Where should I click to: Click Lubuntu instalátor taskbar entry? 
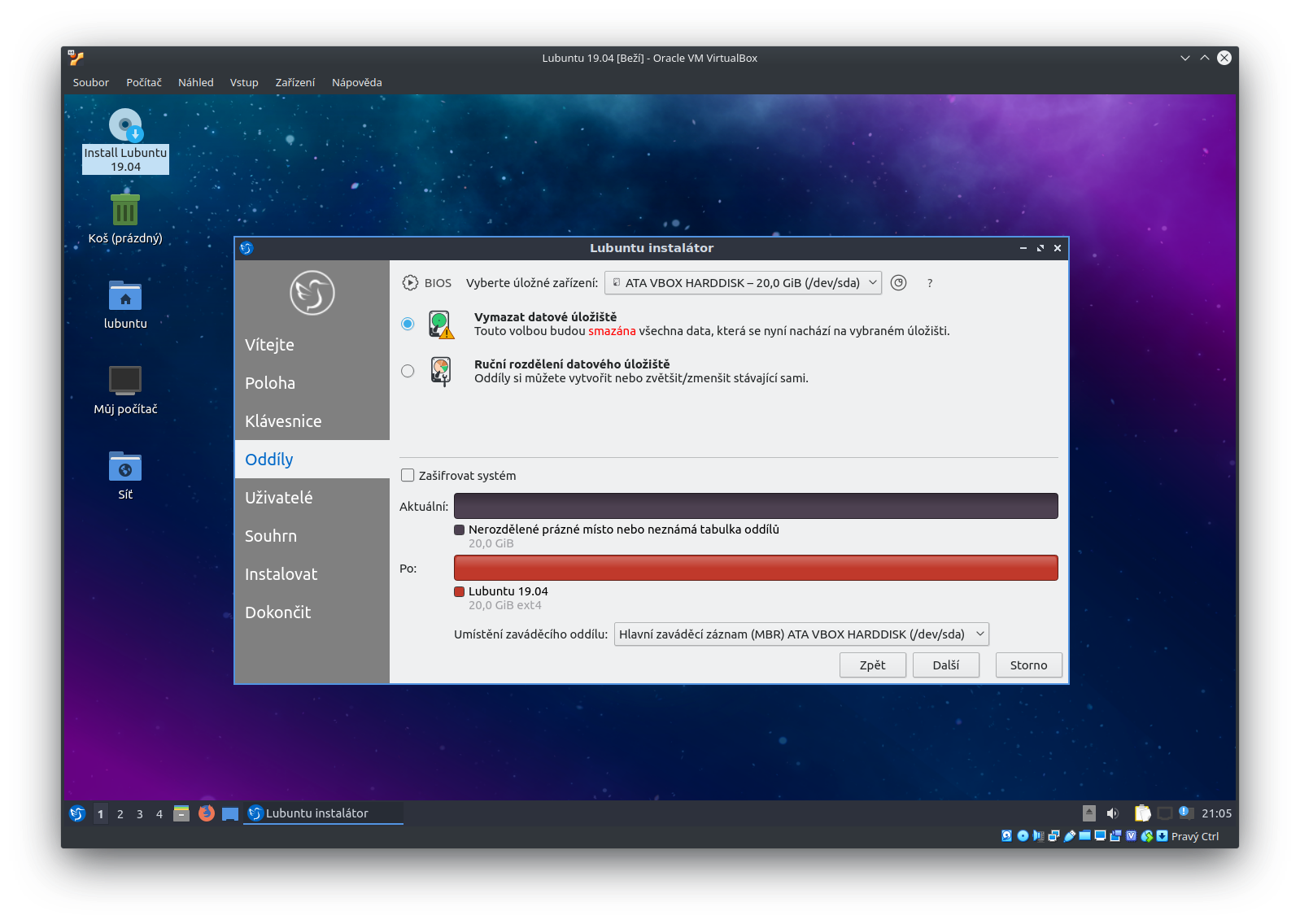323,813
